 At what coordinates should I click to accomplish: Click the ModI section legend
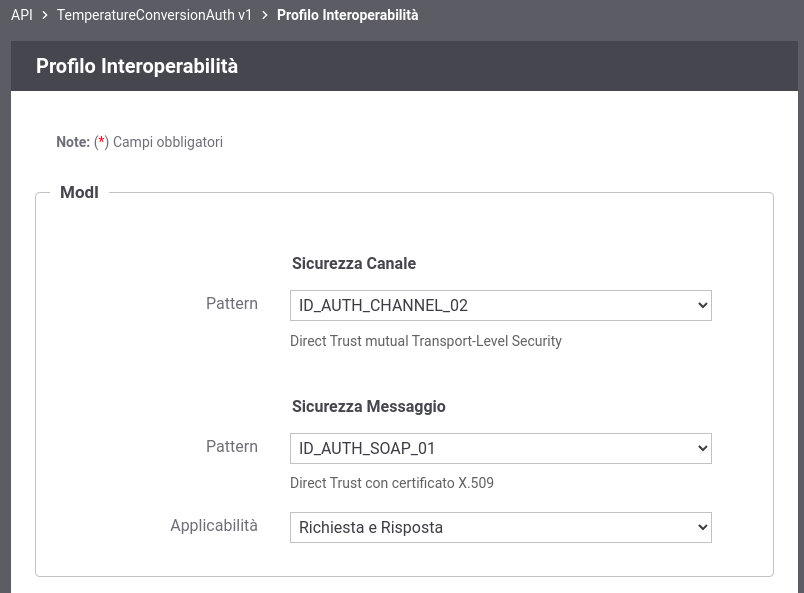click(x=79, y=192)
